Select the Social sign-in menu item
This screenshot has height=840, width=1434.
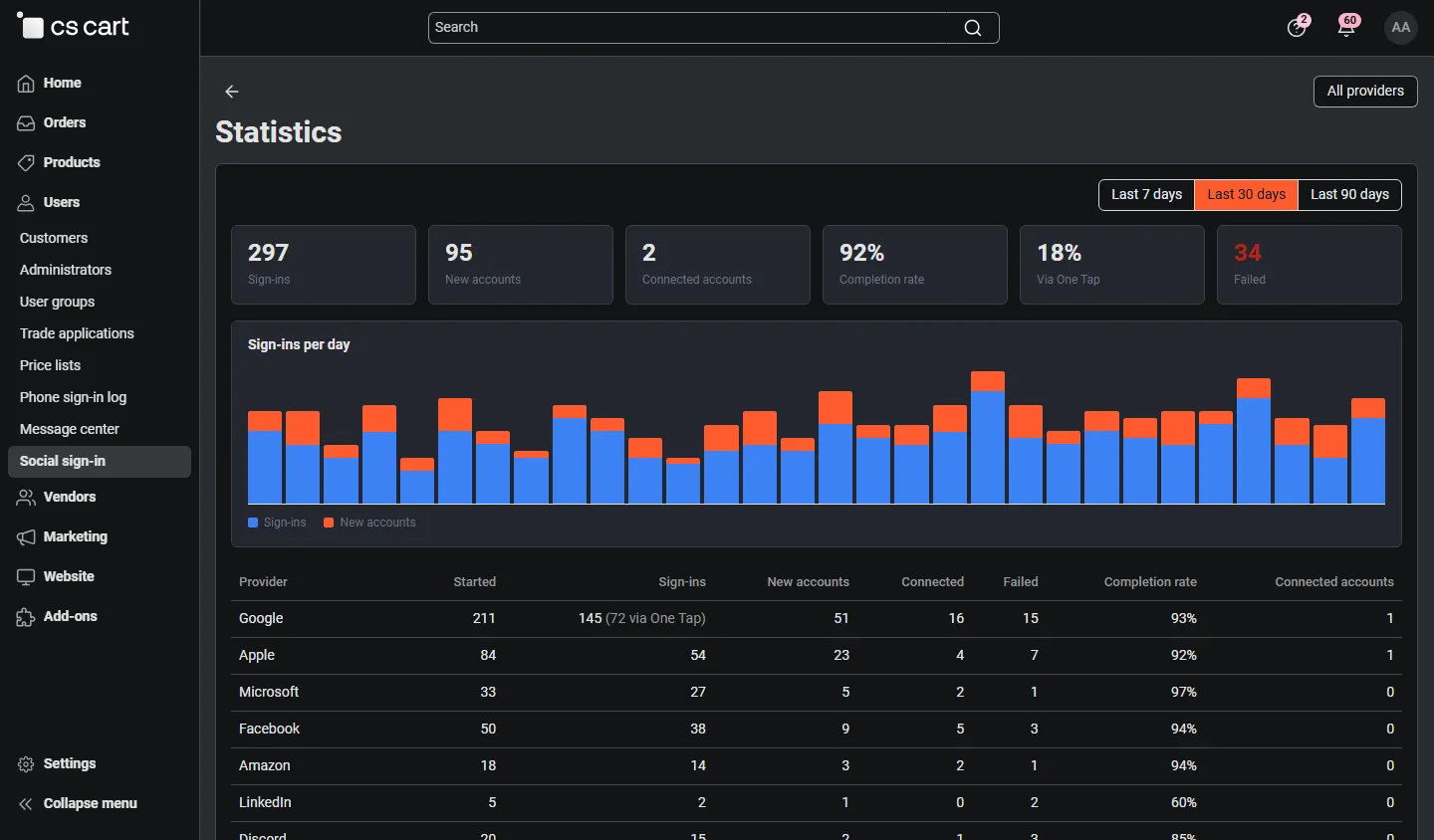[100, 462]
